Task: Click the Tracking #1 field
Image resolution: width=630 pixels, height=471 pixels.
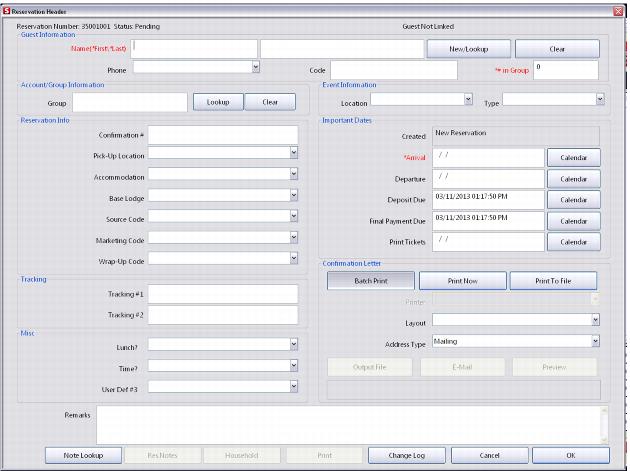Action: [223, 294]
